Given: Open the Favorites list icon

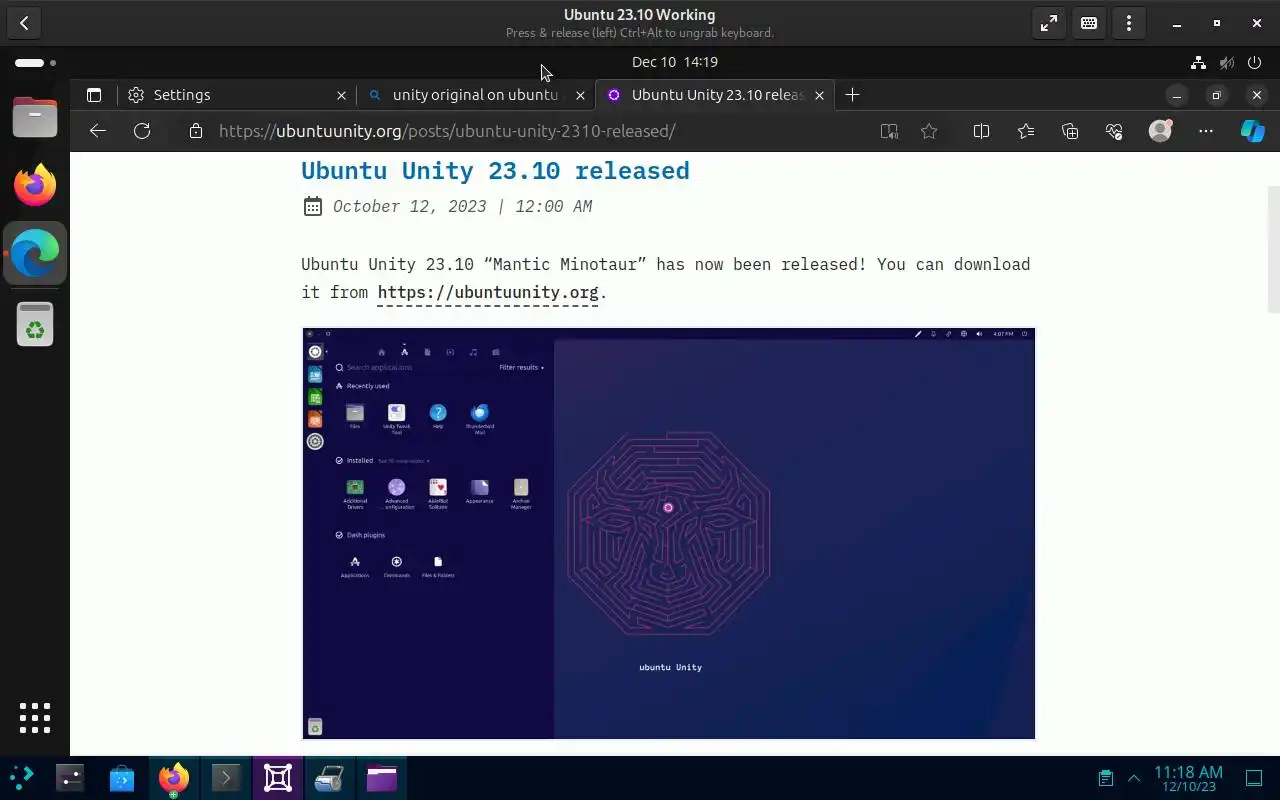Looking at the screenshot, I should tap(1026, 131).
